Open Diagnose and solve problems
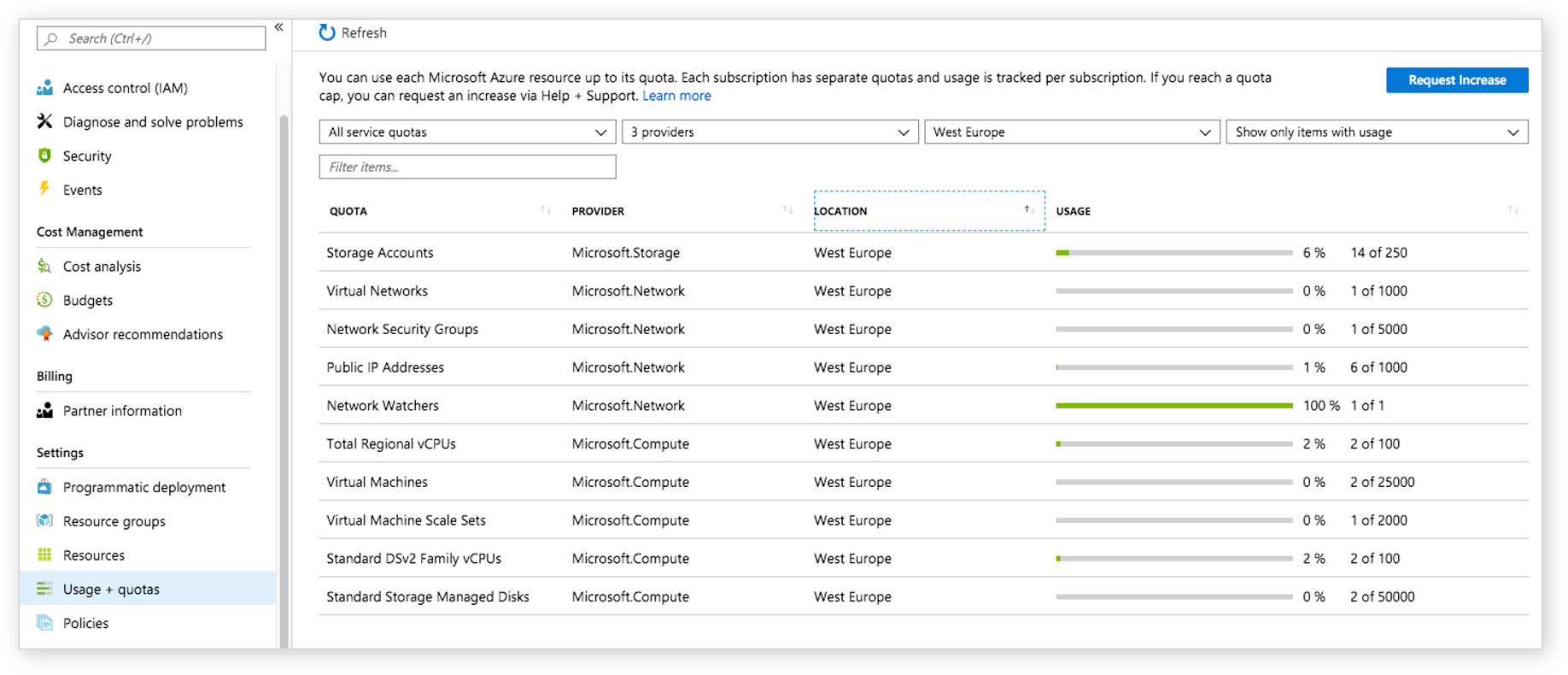Viewport: 1568px width, 675px height. 153,122
